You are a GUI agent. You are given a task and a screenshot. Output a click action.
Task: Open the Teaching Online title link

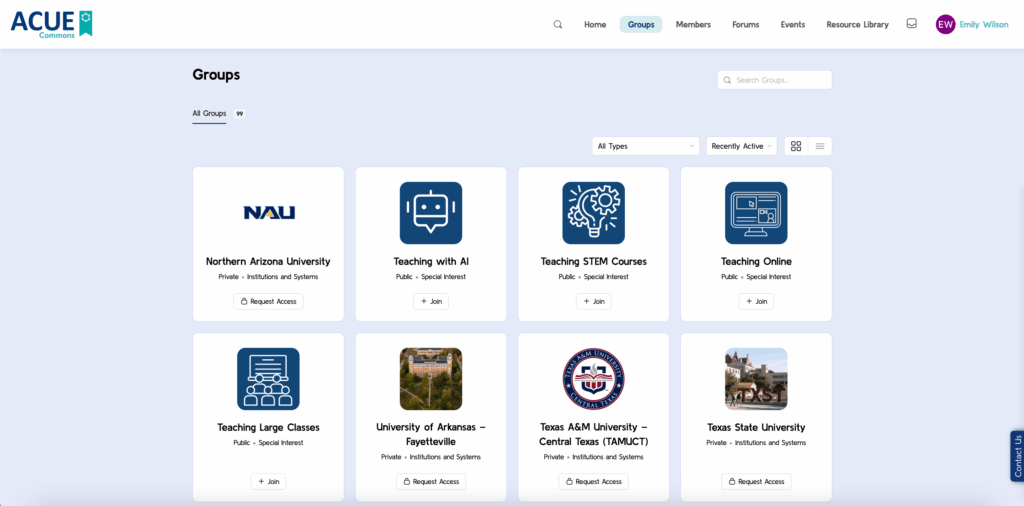click(x=756, y=261)
